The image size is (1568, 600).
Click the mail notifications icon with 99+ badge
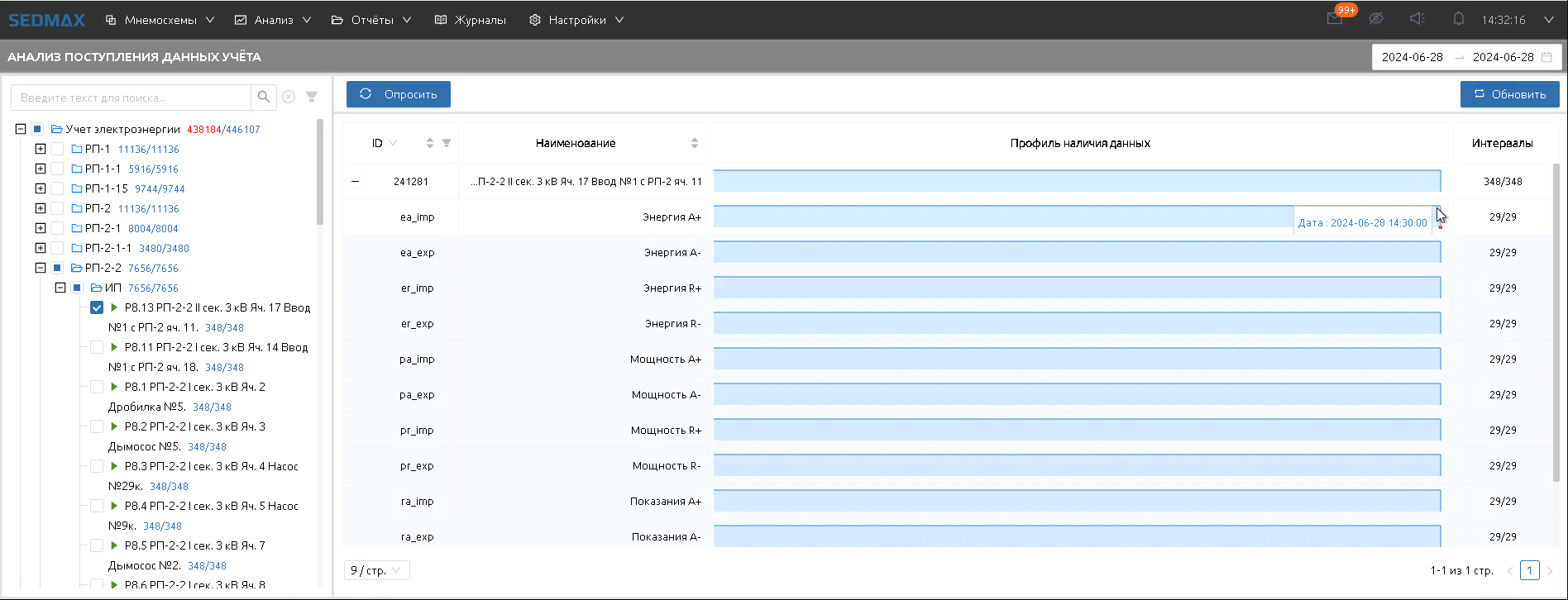(1335, 19)
